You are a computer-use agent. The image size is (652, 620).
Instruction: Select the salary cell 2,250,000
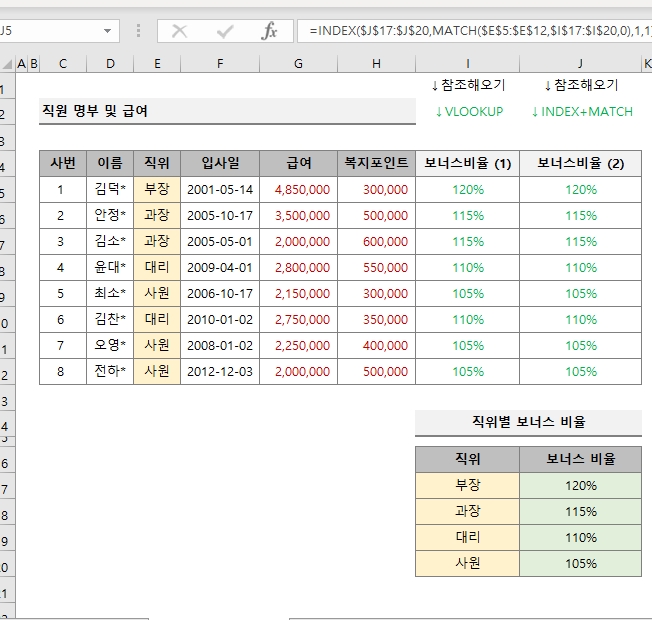click(x=298, y=345)
